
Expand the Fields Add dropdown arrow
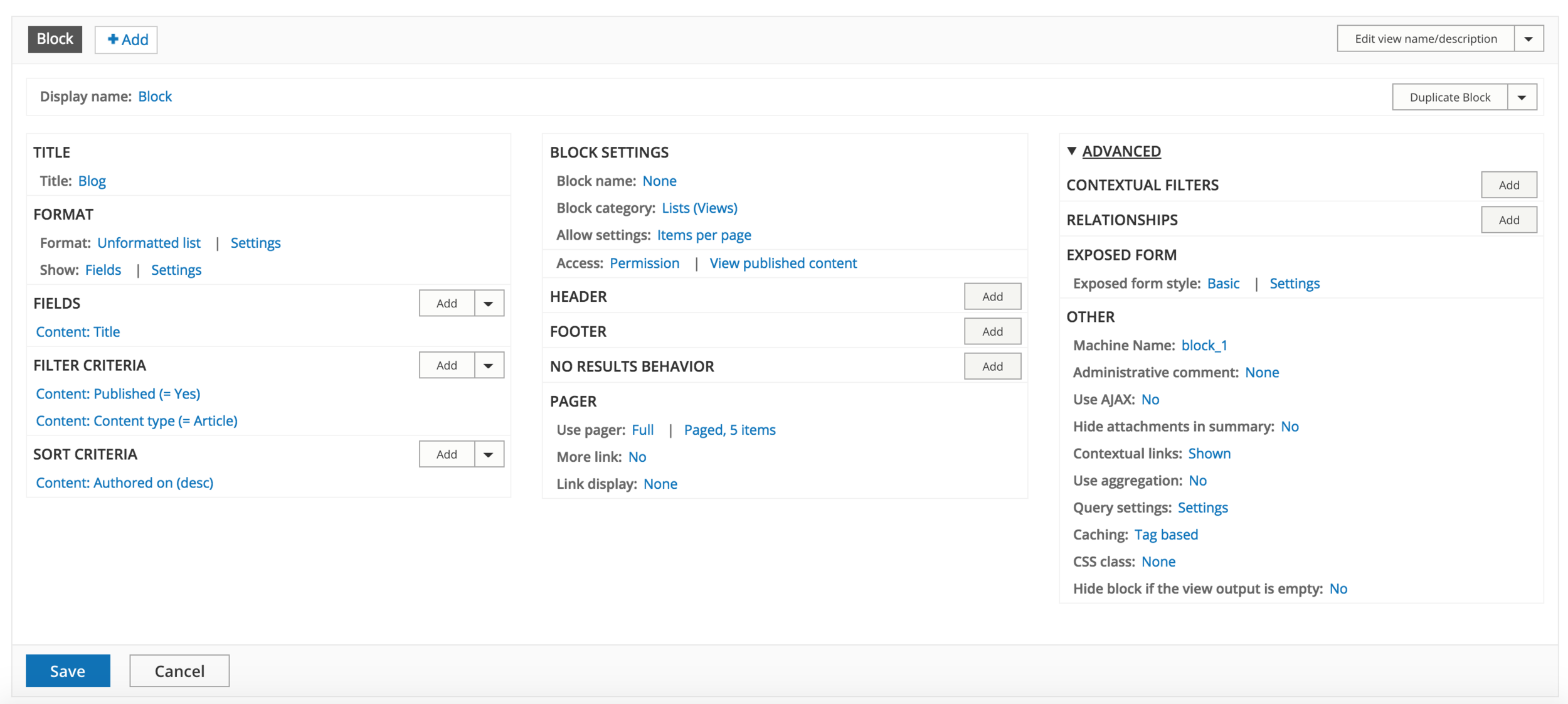tap(489, 304)
